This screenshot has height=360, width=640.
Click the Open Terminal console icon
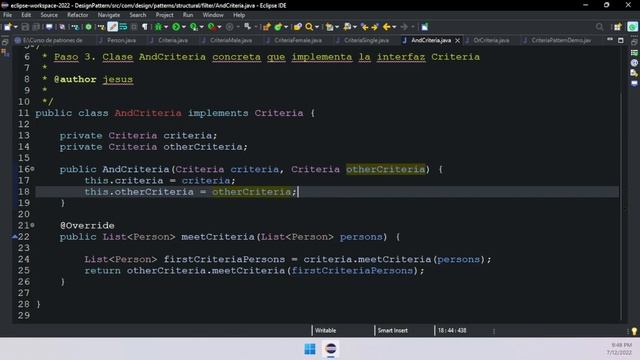[x=49, y=27]
